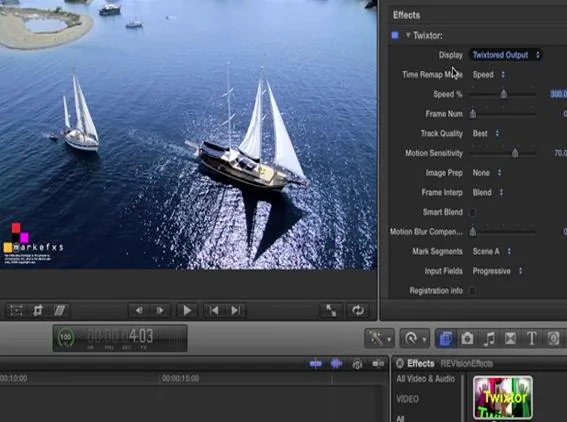
Task: Show the Effects browser button
Action: click(x=446, y=339)
